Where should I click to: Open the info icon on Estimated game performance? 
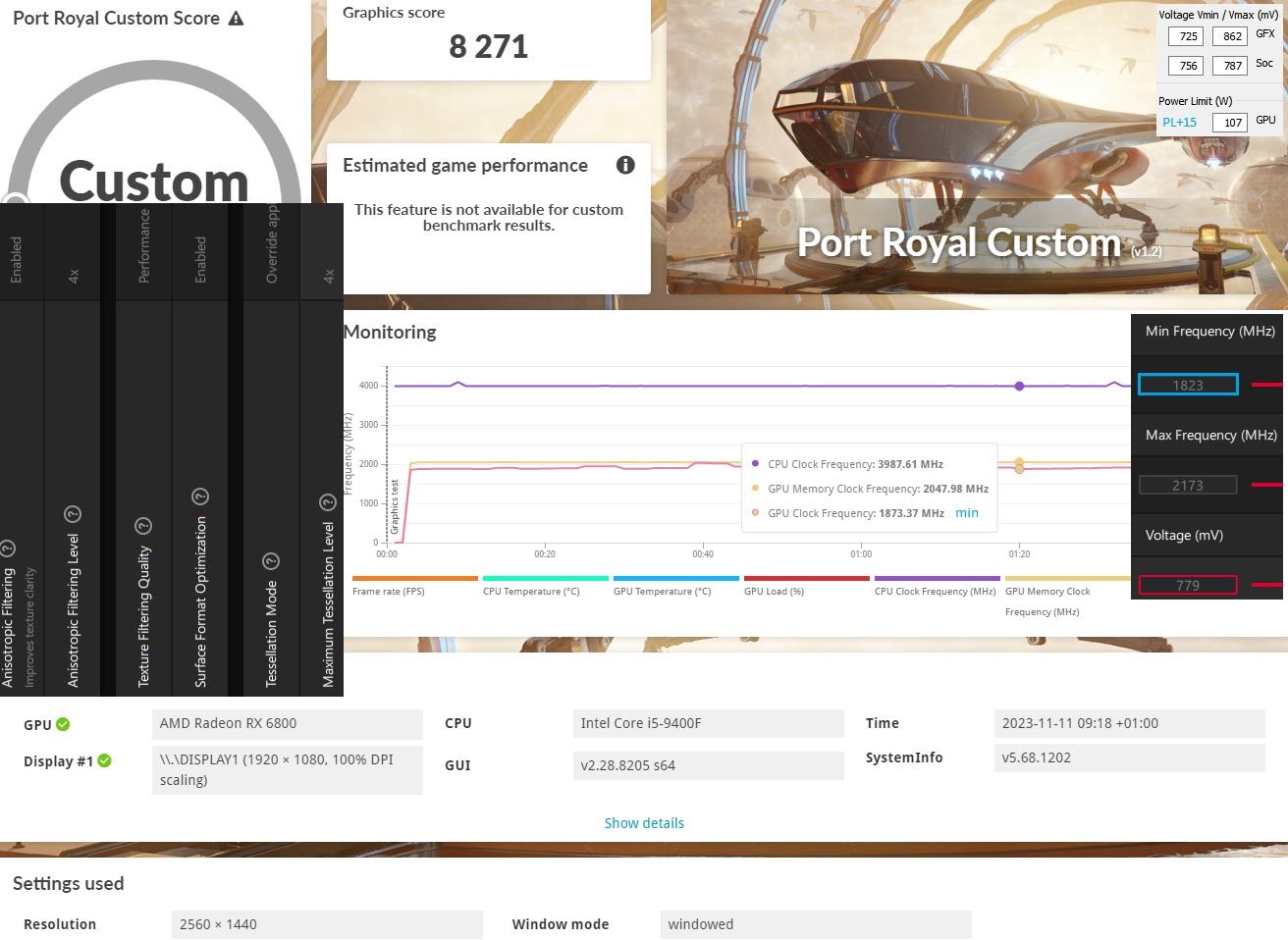coord(625,165)
